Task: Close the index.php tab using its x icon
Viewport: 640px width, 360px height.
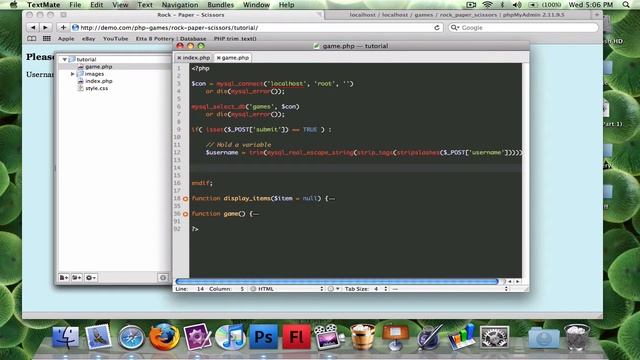Action: tap(179, 58)
